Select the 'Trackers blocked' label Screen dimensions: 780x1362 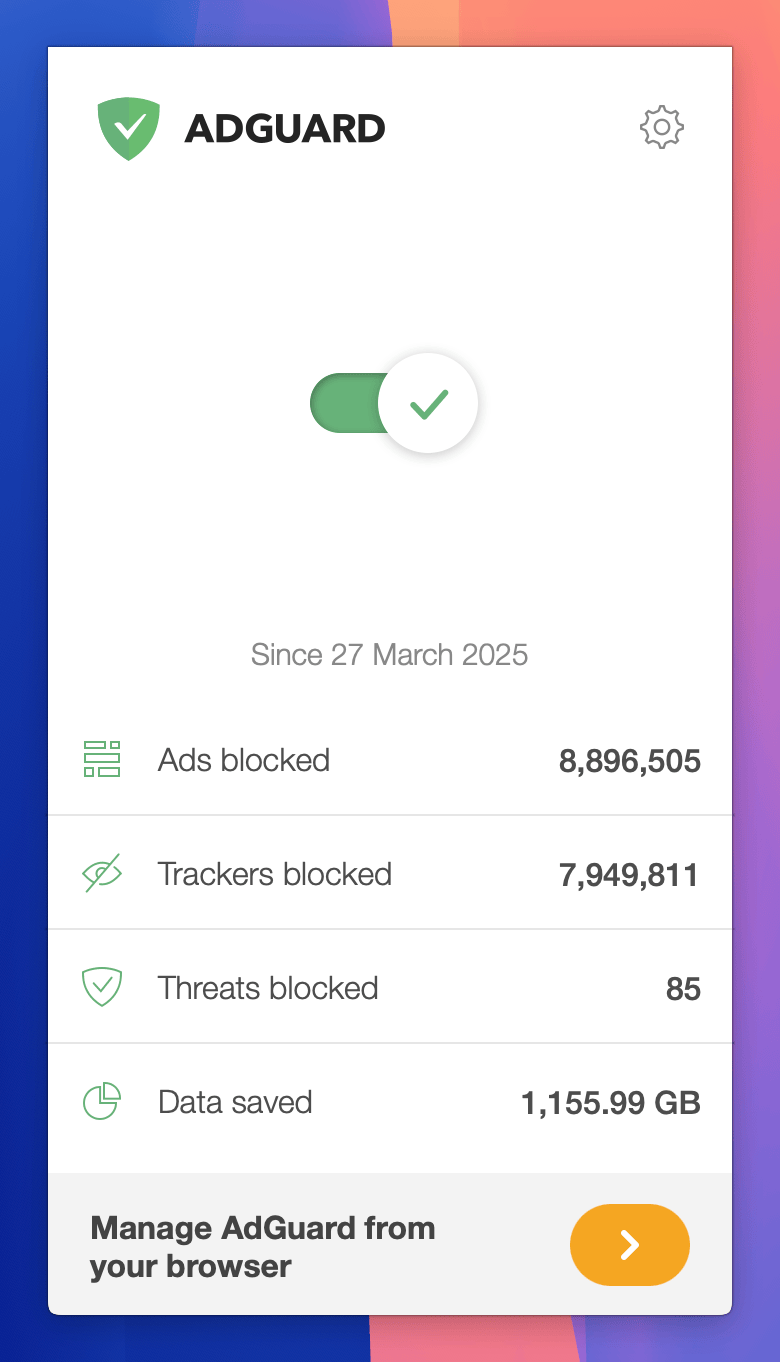(275, 874)
